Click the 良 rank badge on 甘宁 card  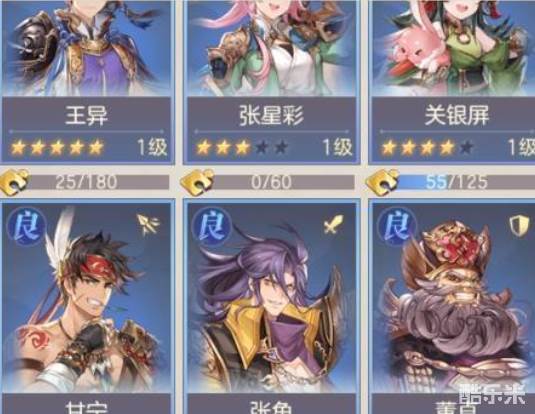(26, 226)
